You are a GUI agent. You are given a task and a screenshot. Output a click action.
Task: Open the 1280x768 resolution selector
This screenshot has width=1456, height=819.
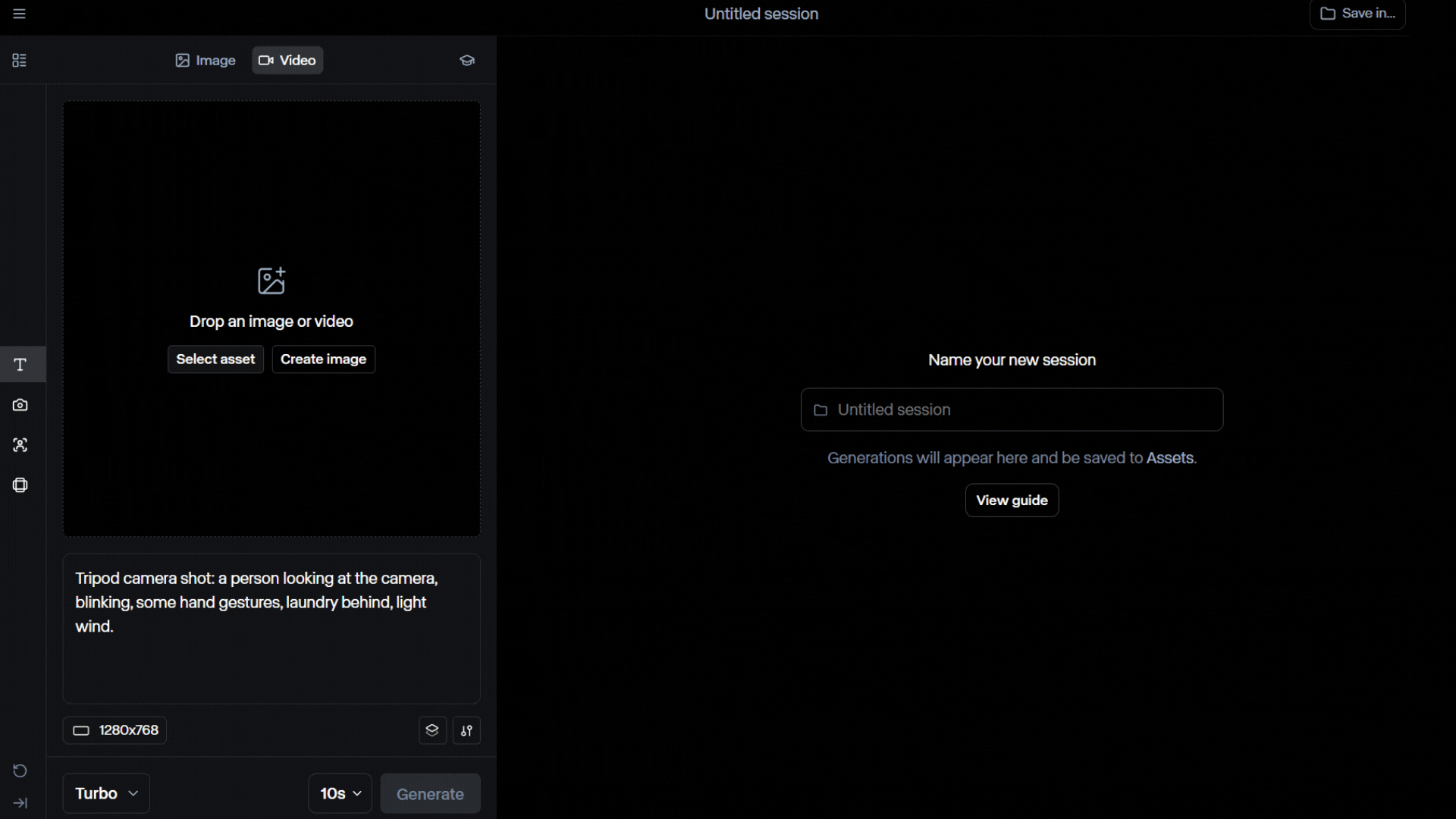(115, 730)
